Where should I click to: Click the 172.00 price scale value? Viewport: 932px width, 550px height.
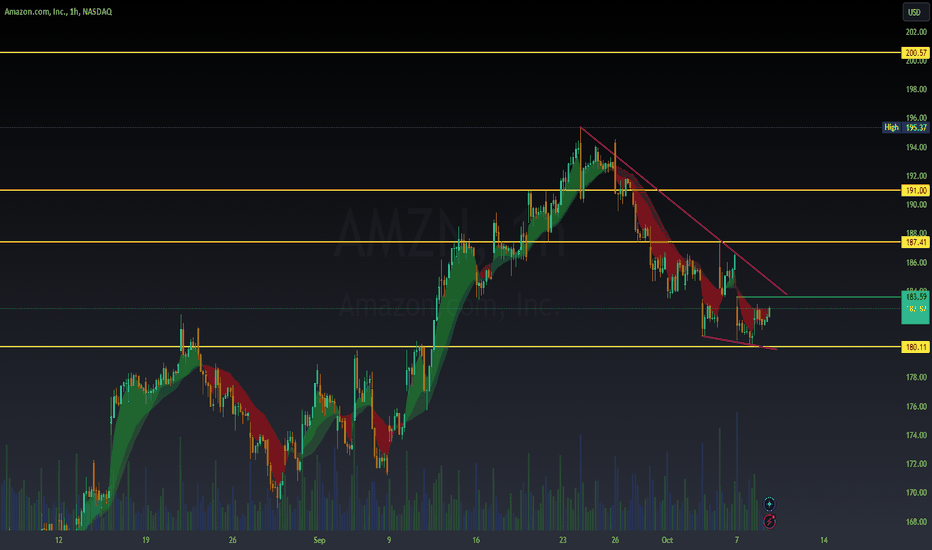pyautogui.click(x=916, y=464)
